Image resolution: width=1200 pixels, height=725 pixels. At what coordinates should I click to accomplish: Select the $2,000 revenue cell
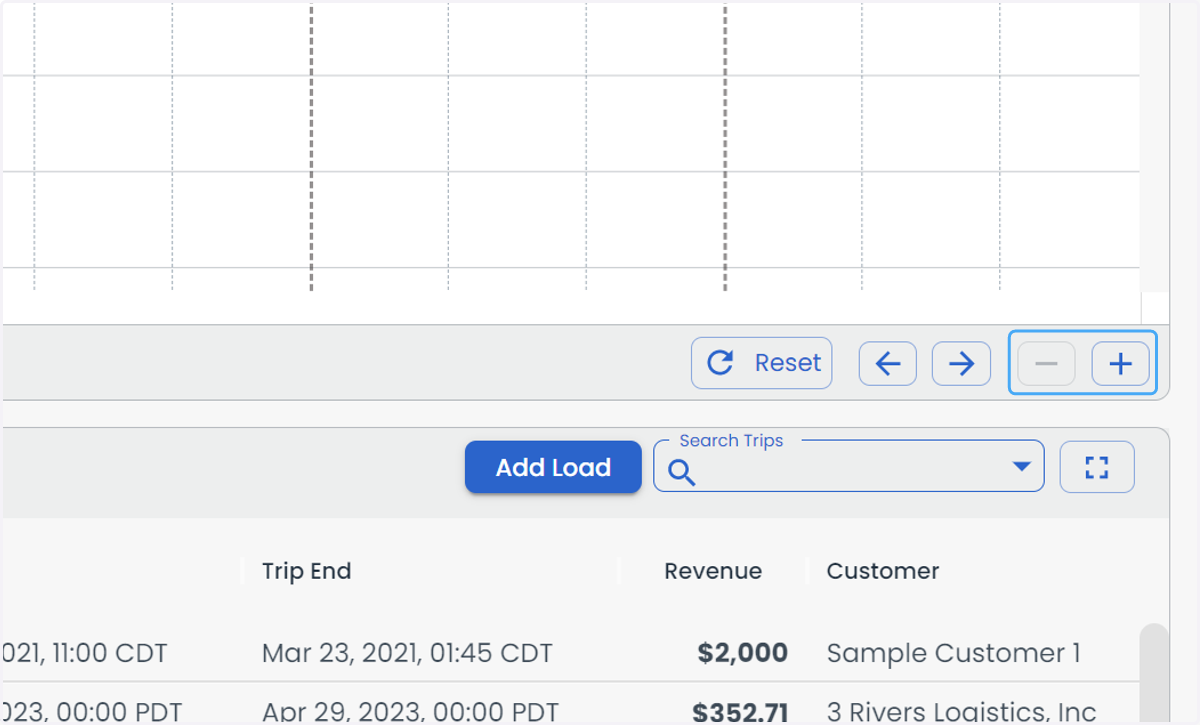tap(743, 653)
